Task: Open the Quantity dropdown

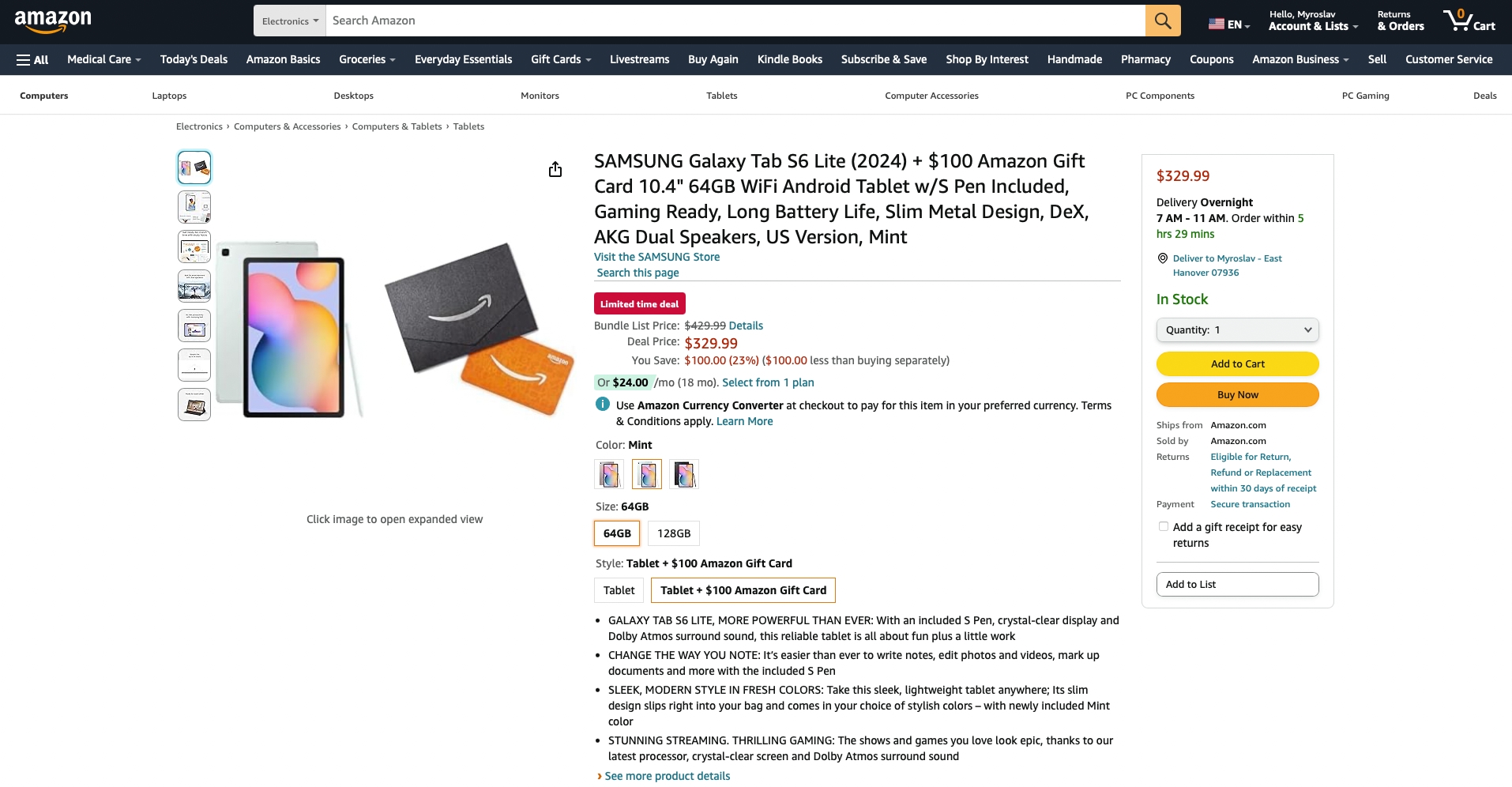Action: tap(1237, 330)
